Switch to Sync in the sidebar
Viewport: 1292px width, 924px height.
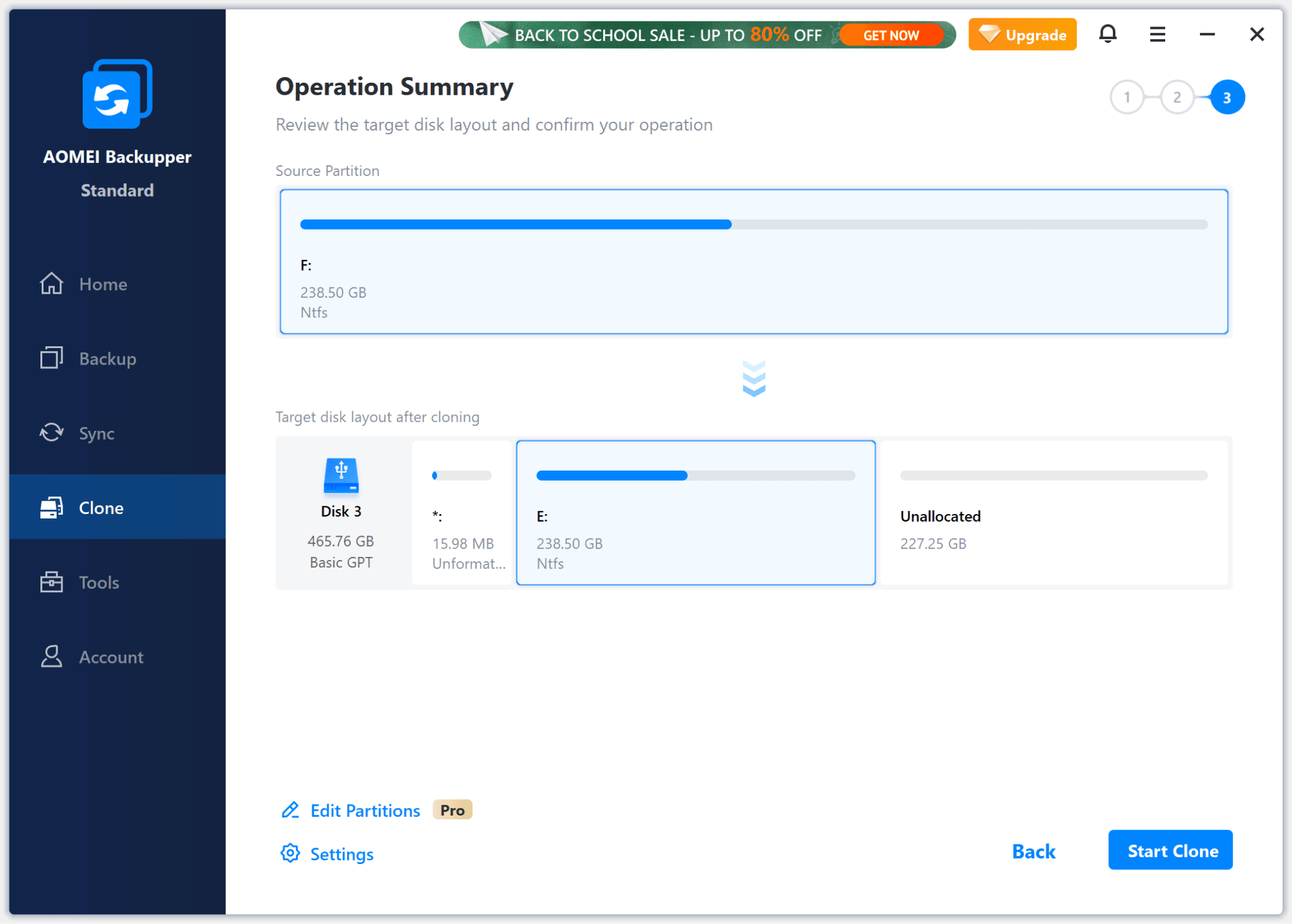tap(117, 433)
